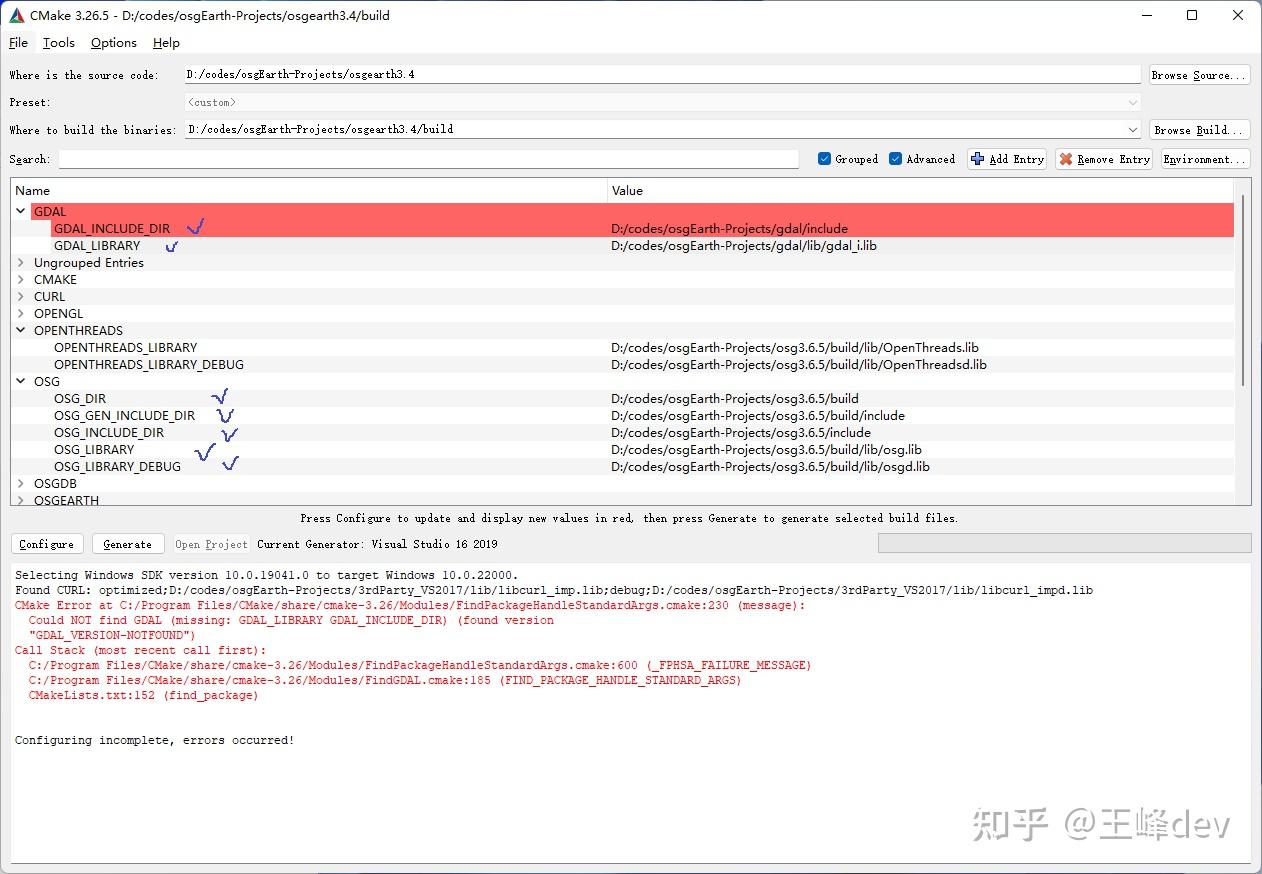The image size is (1262, 874).
Task: Click the Generate button
Action: pyautogui.click(x=128, y=544)
